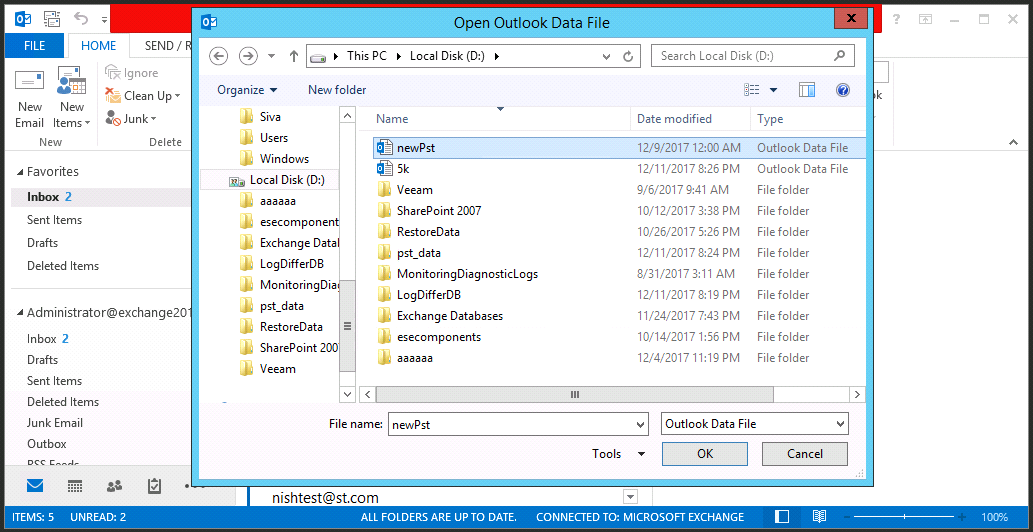Open recent locations dropdown next to Forward
Screen dimensions: 1033x532
point(271,56)
